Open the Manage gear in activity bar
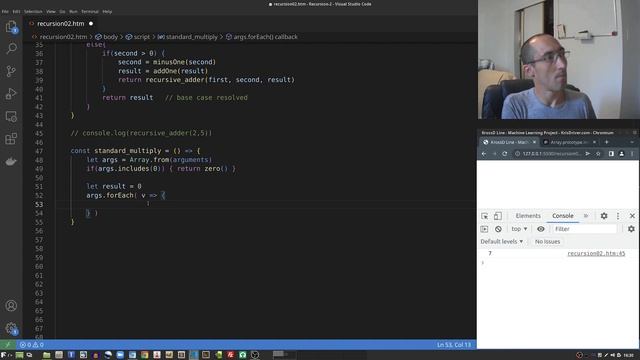The image size is (640, 360). pos(11,328)
